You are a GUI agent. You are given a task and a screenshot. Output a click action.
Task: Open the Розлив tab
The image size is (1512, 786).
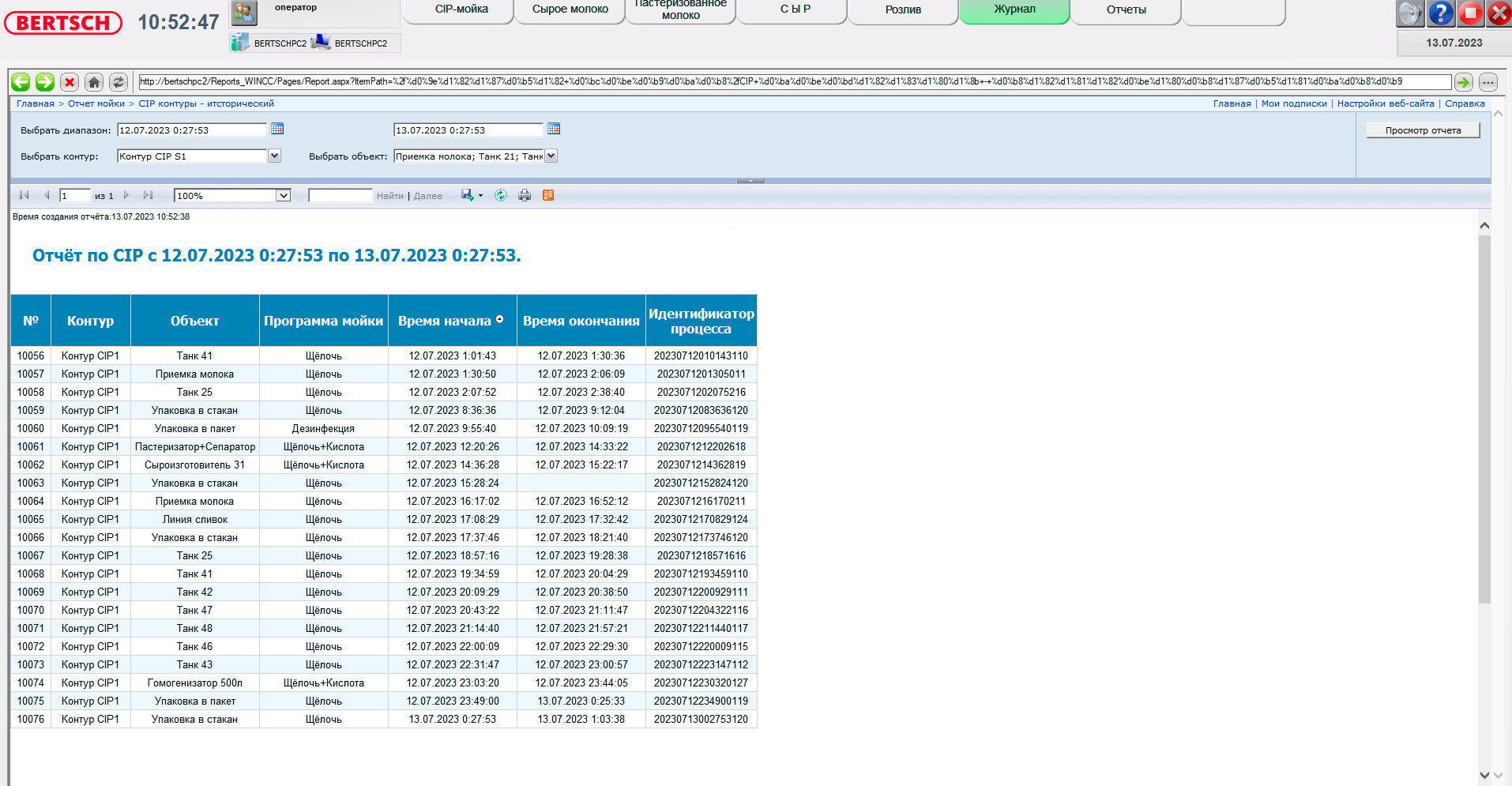pos(903,10)
